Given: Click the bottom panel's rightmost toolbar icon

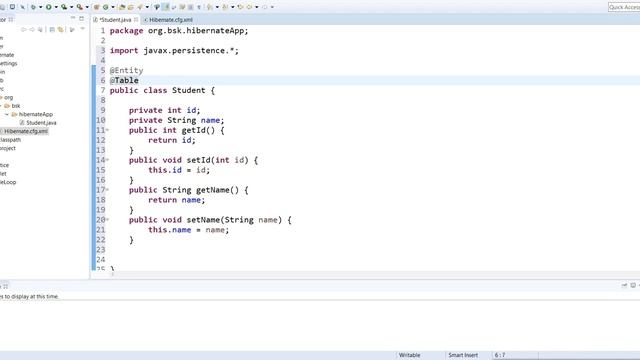Looking at the screenshot, I should click(x=633, y=285).
